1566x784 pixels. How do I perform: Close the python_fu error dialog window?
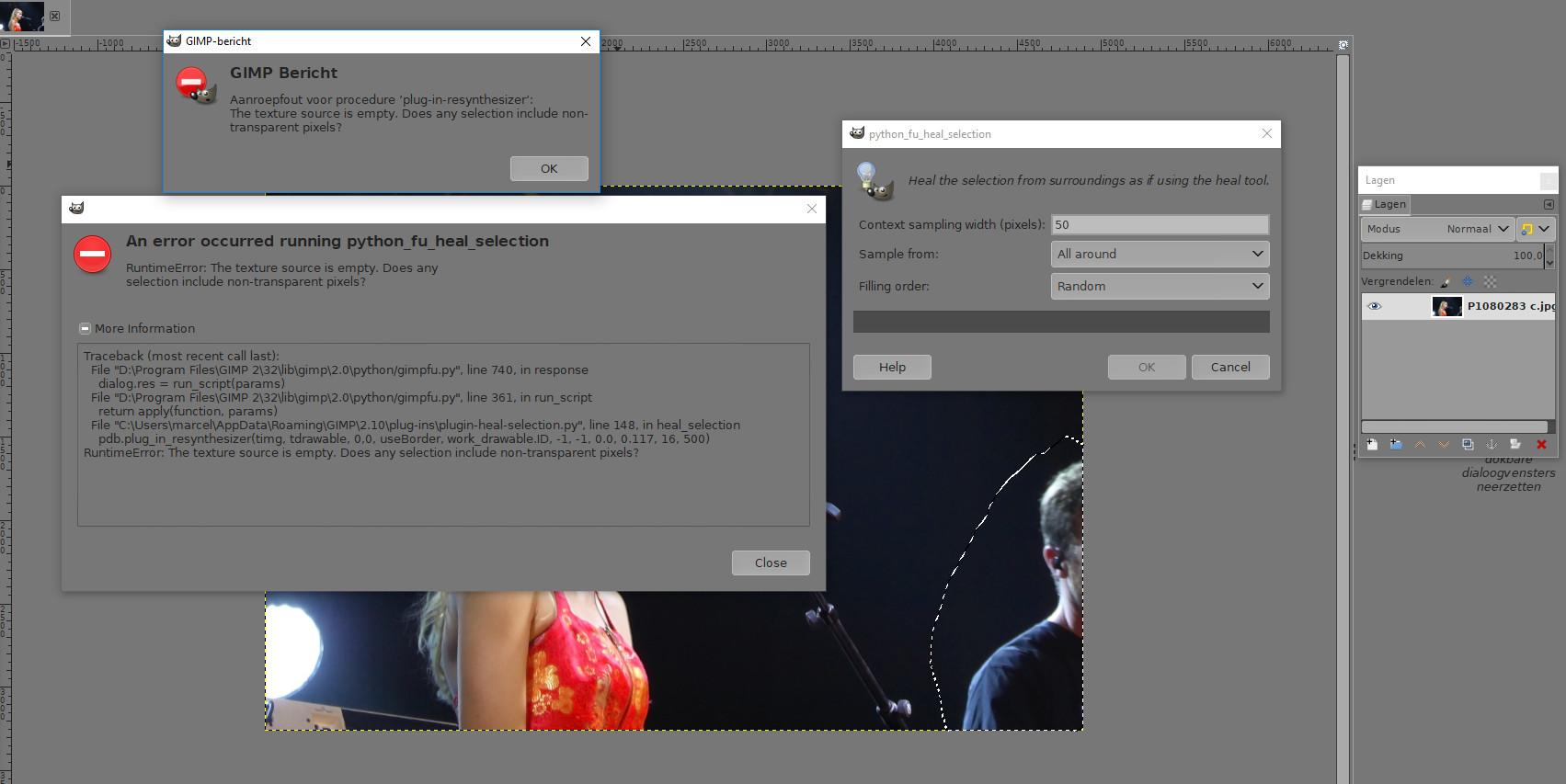(x=811, y=209)
